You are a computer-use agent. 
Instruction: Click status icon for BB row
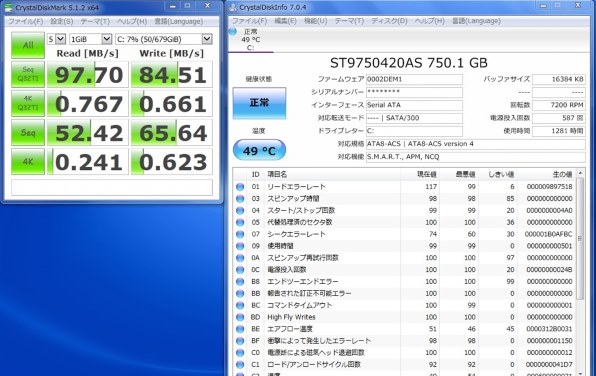(x=240, y=294)
